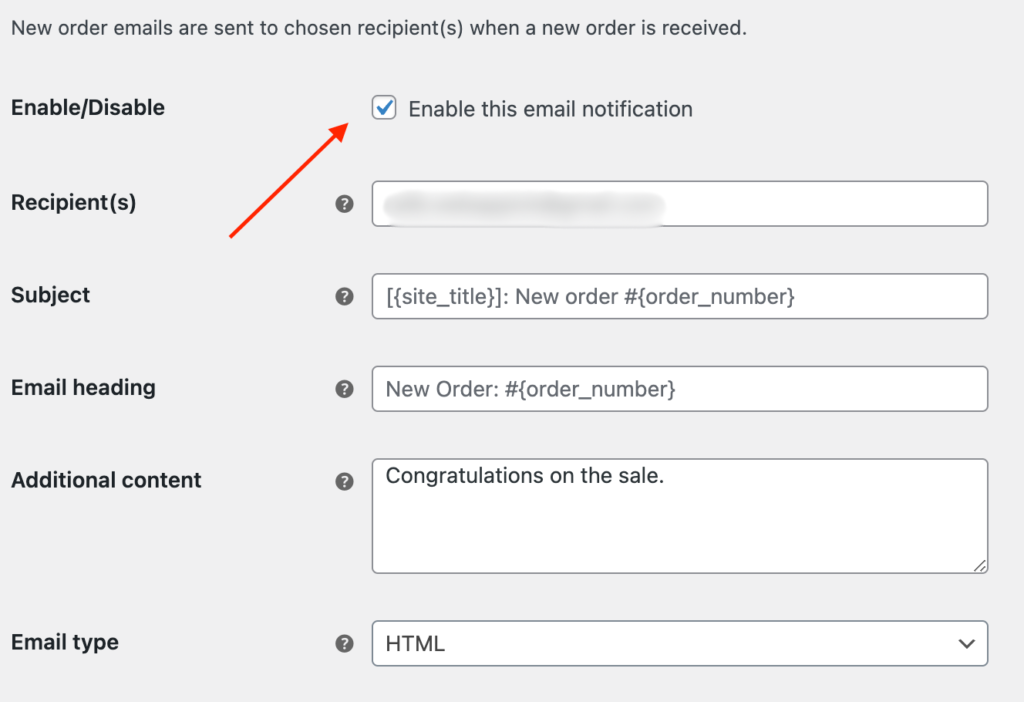Open the Recipient(s) question mark bubble
The image size is (1024, 702).
[344, 203]
